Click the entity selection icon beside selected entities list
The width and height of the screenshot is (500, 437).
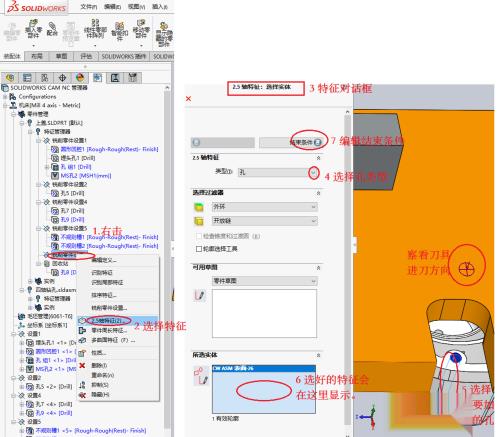point(201,375)
